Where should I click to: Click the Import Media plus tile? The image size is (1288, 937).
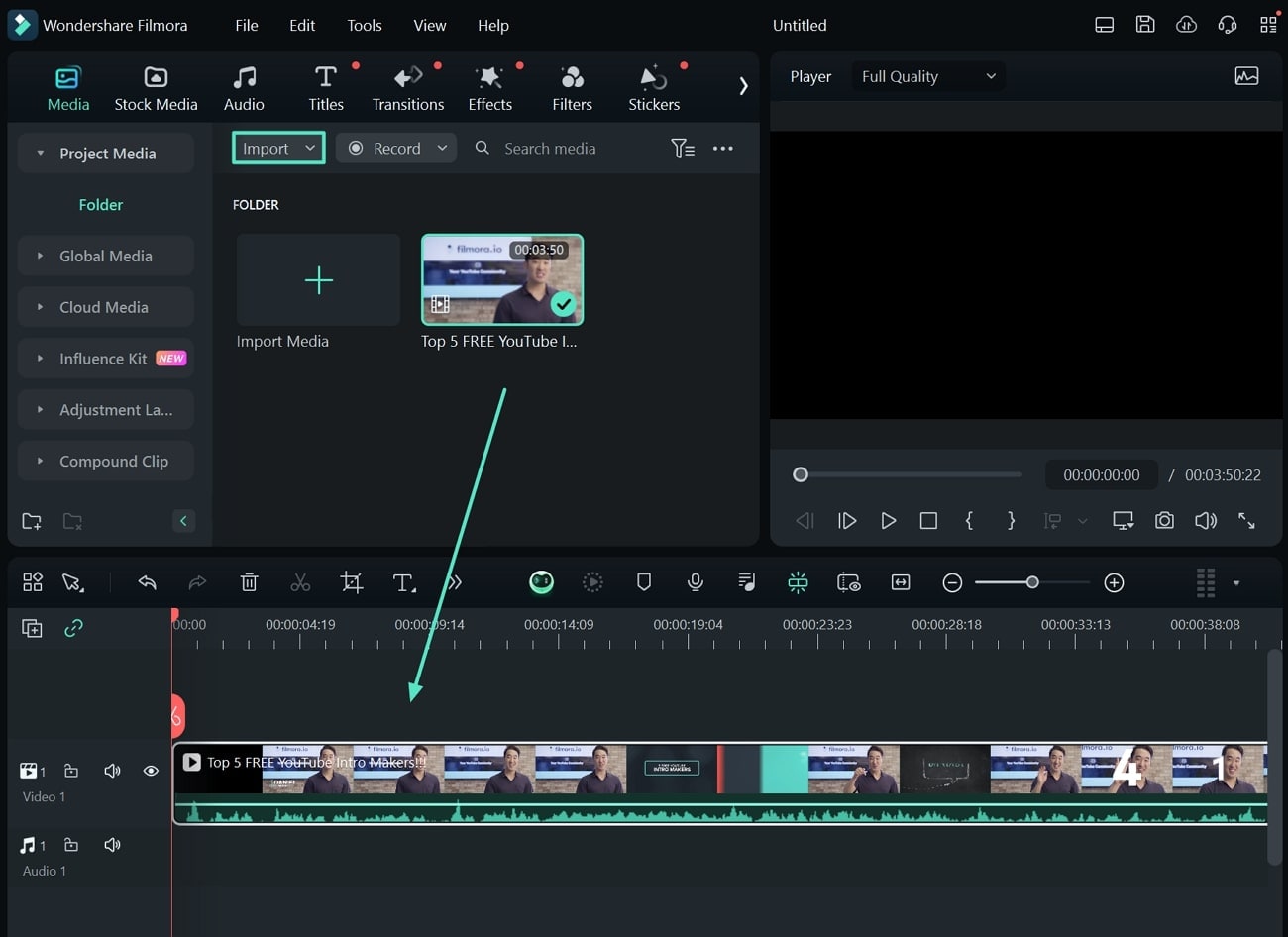click(x=318, y=280)
